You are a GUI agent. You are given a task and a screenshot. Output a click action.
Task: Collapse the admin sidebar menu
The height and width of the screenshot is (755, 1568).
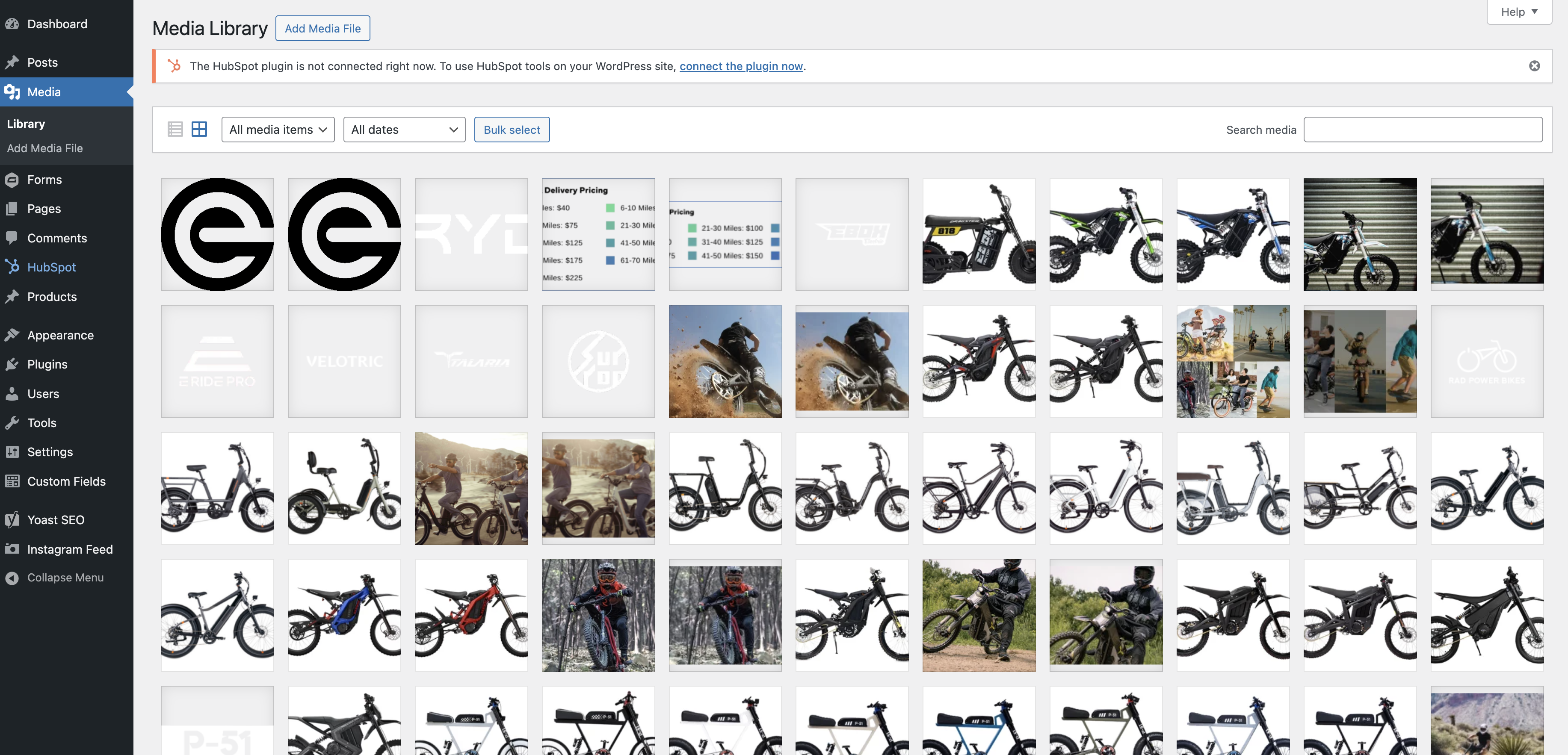[x=65, y=577]
